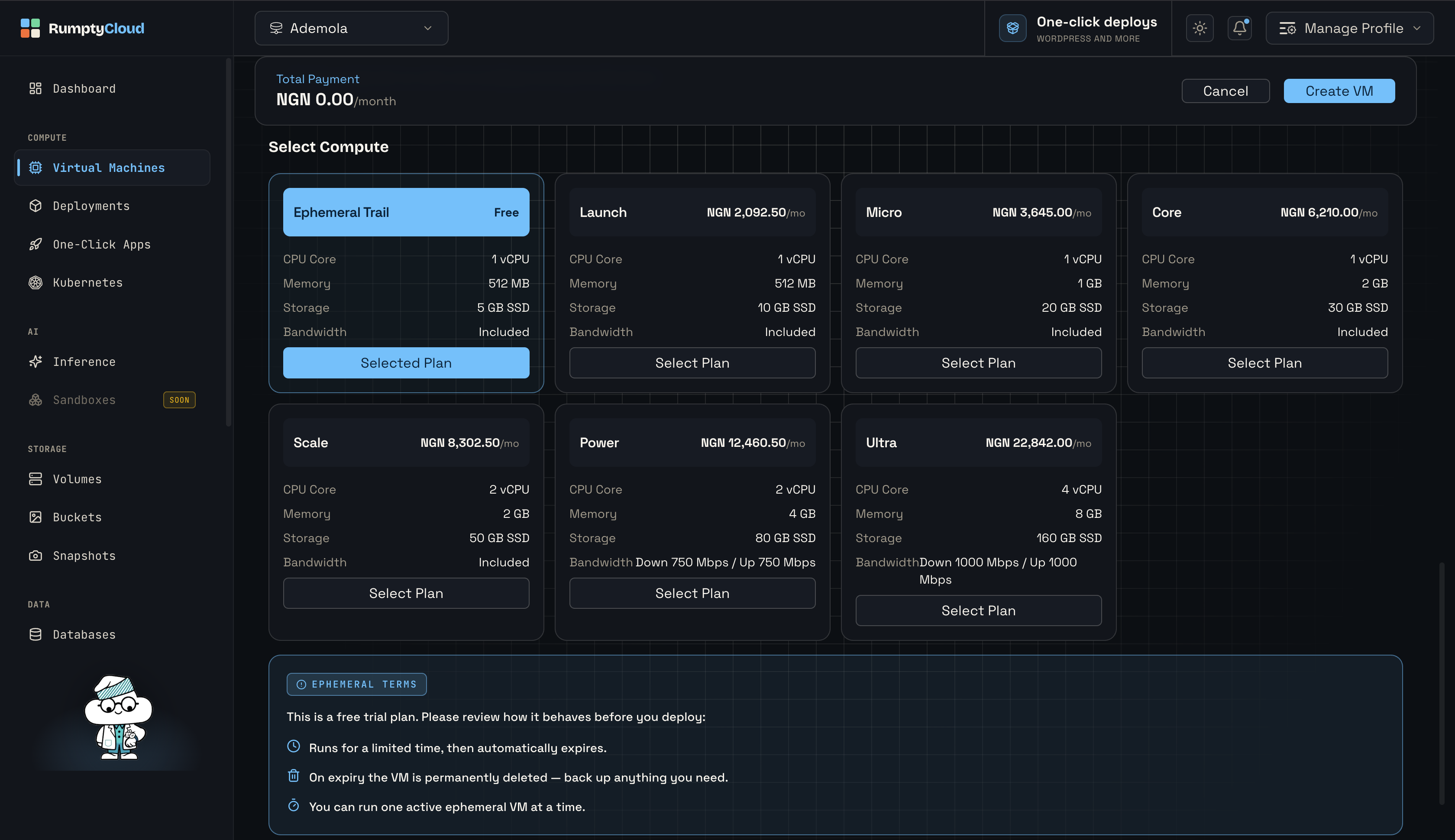Select the Scale plan

point(406,593)
